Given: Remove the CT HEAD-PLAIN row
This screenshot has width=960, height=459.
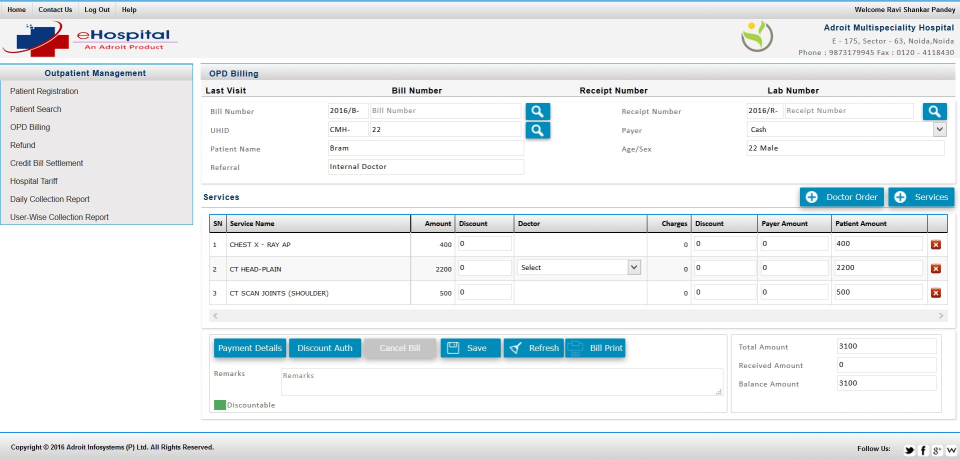Looking at the screenshot, I should coord(936,269).
